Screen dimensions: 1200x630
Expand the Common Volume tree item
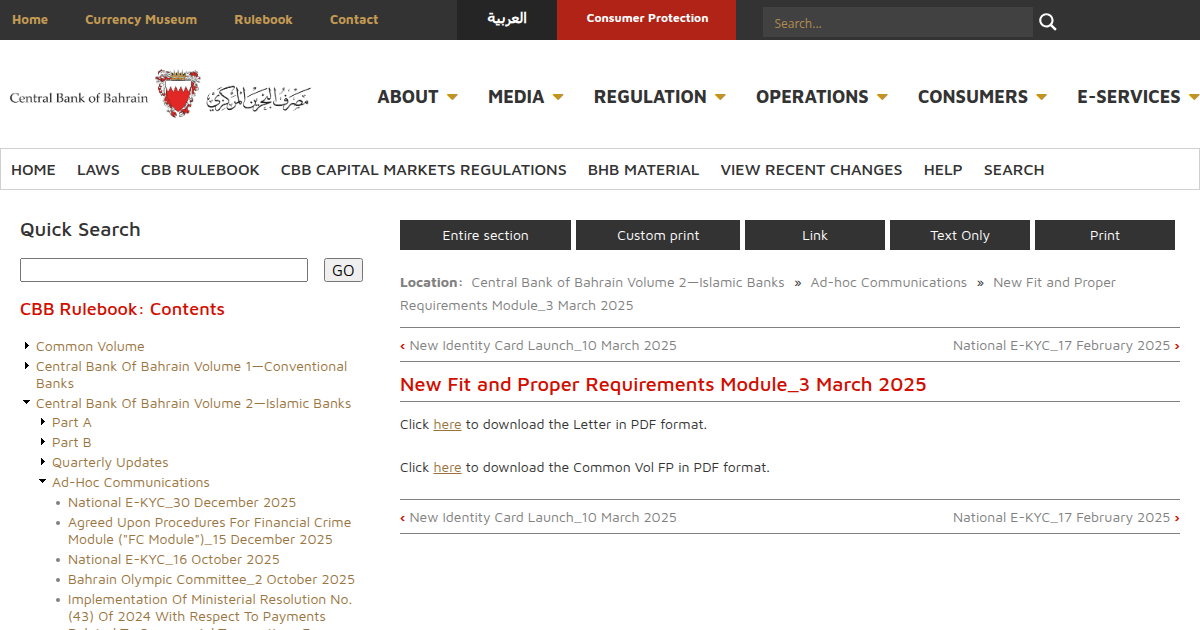click(x=26, y=346)
